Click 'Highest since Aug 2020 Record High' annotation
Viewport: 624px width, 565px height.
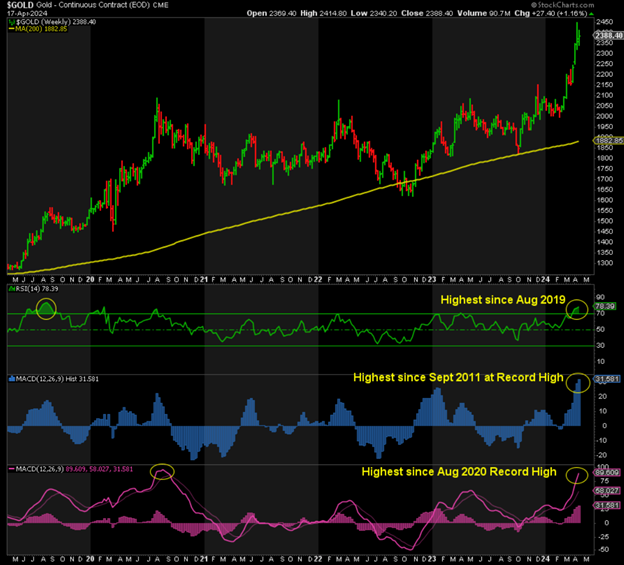[459, 471]
